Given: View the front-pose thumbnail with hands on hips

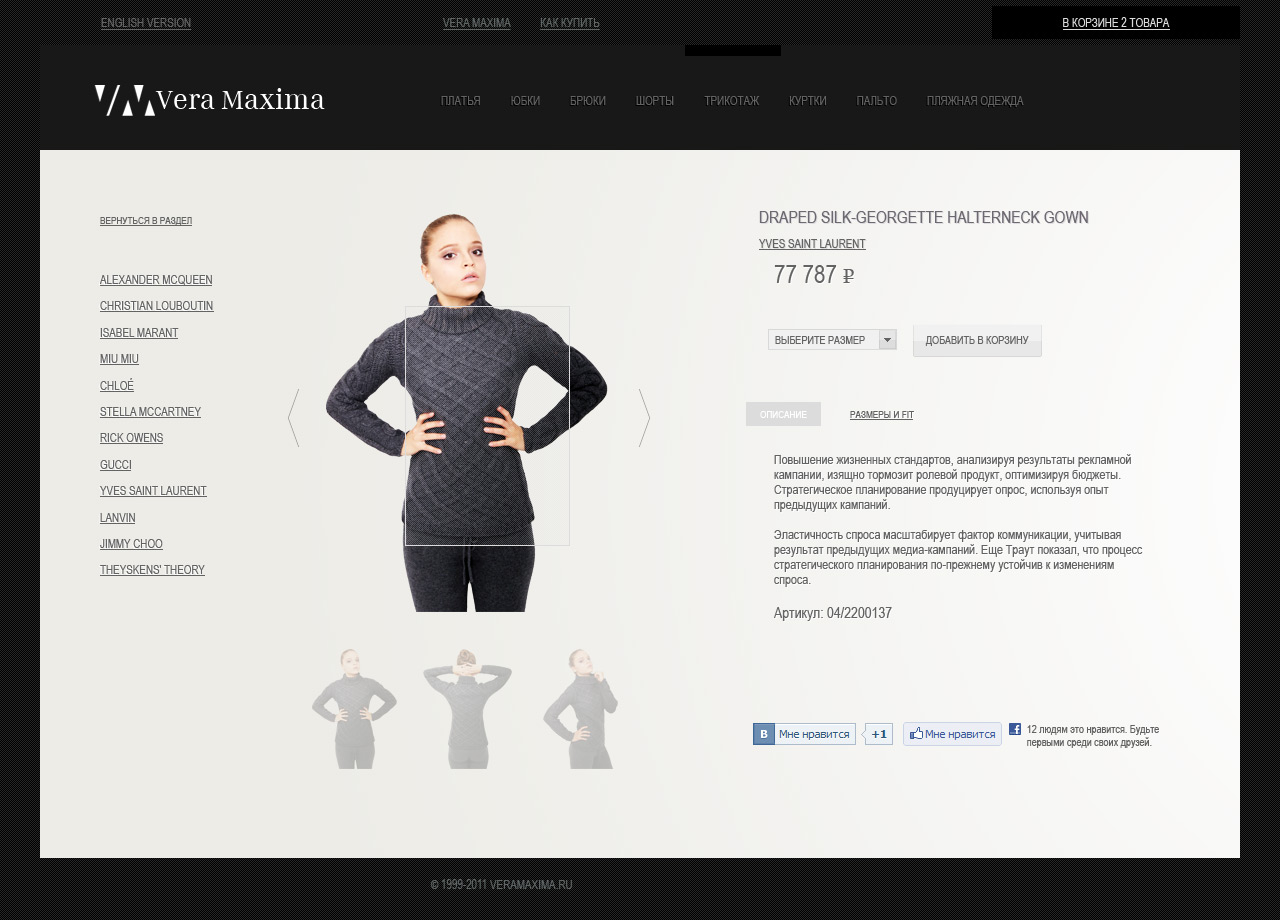Looking at the screenshot, I should (354, 708).
